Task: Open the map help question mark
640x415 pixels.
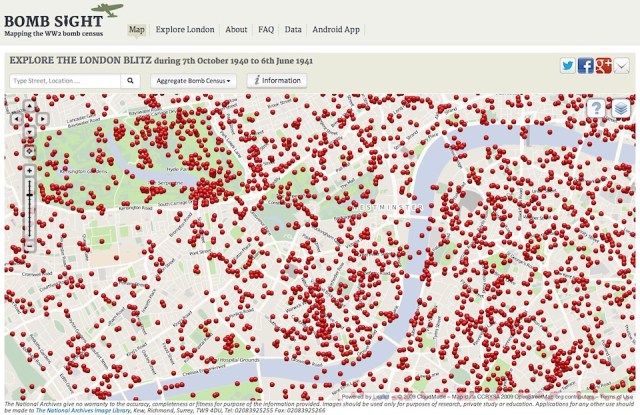Action: coord(597,109)
